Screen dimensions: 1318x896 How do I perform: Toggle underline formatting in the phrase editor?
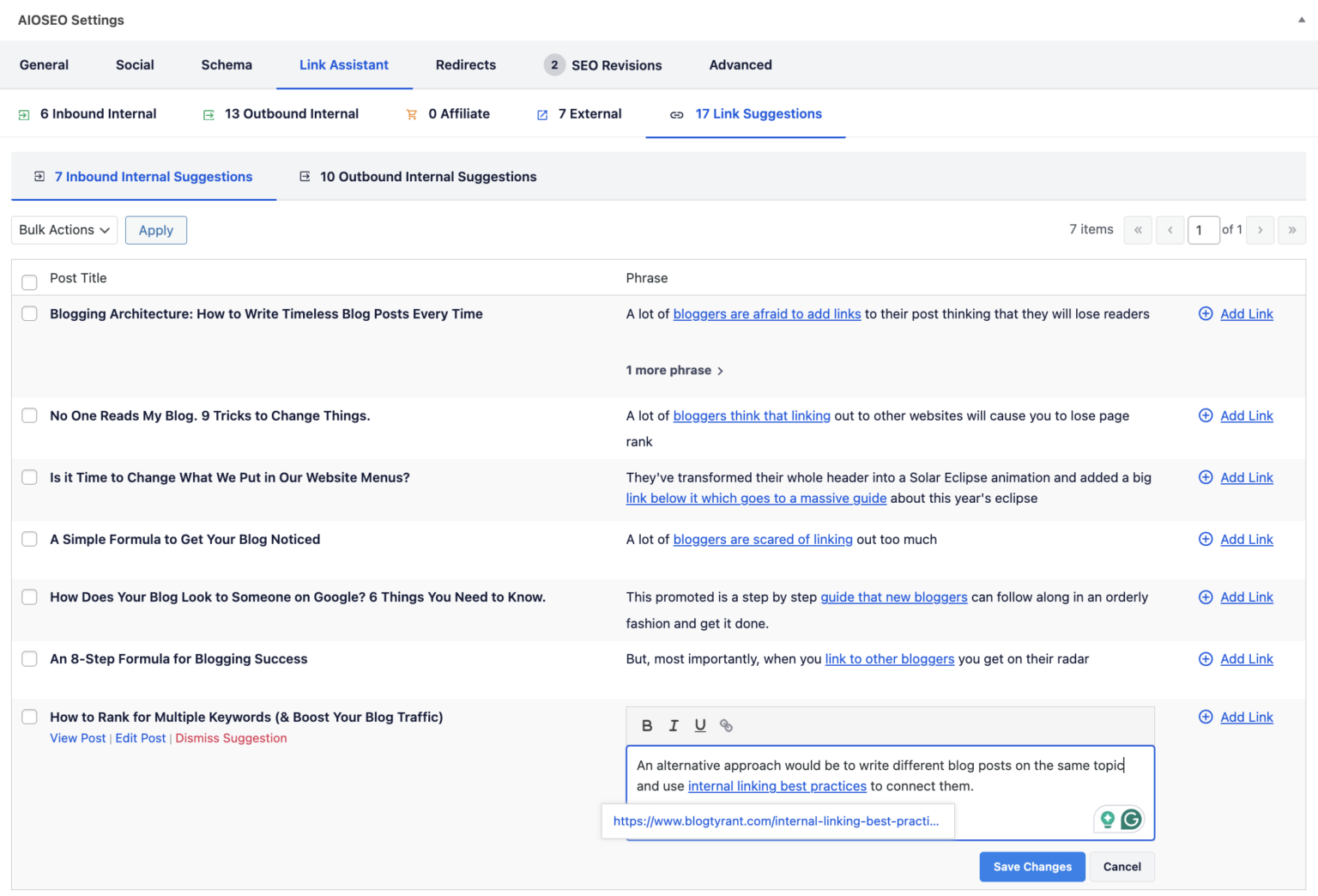coord(700,725)
